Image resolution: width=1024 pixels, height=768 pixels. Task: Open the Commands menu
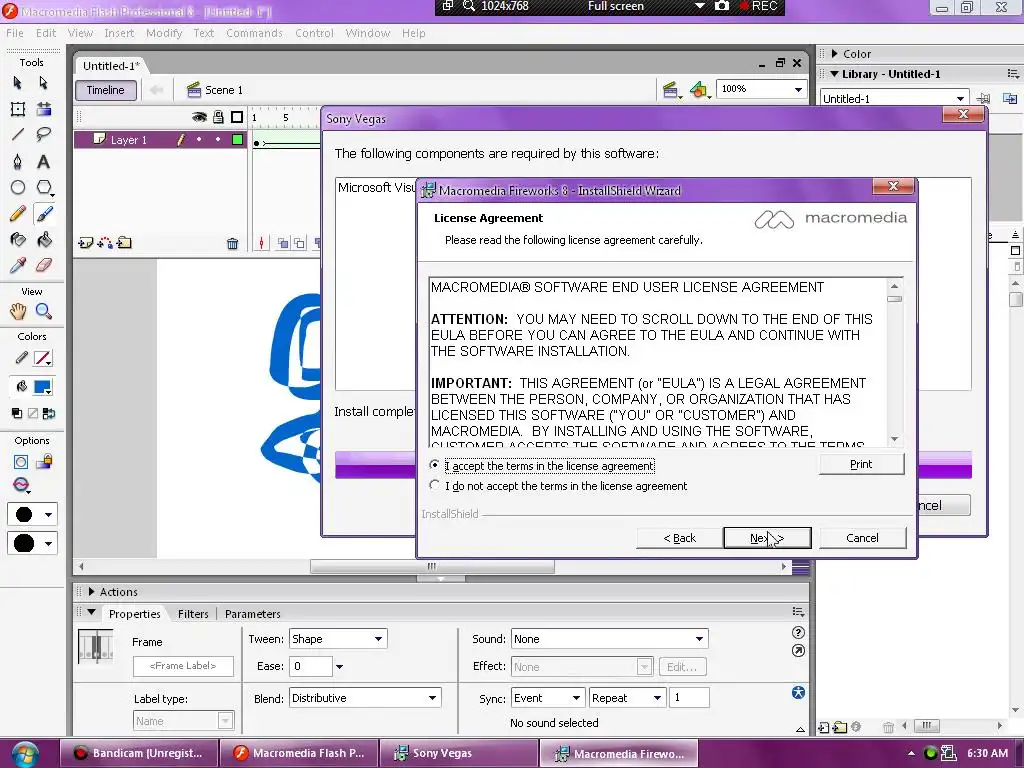coord(254,33)
